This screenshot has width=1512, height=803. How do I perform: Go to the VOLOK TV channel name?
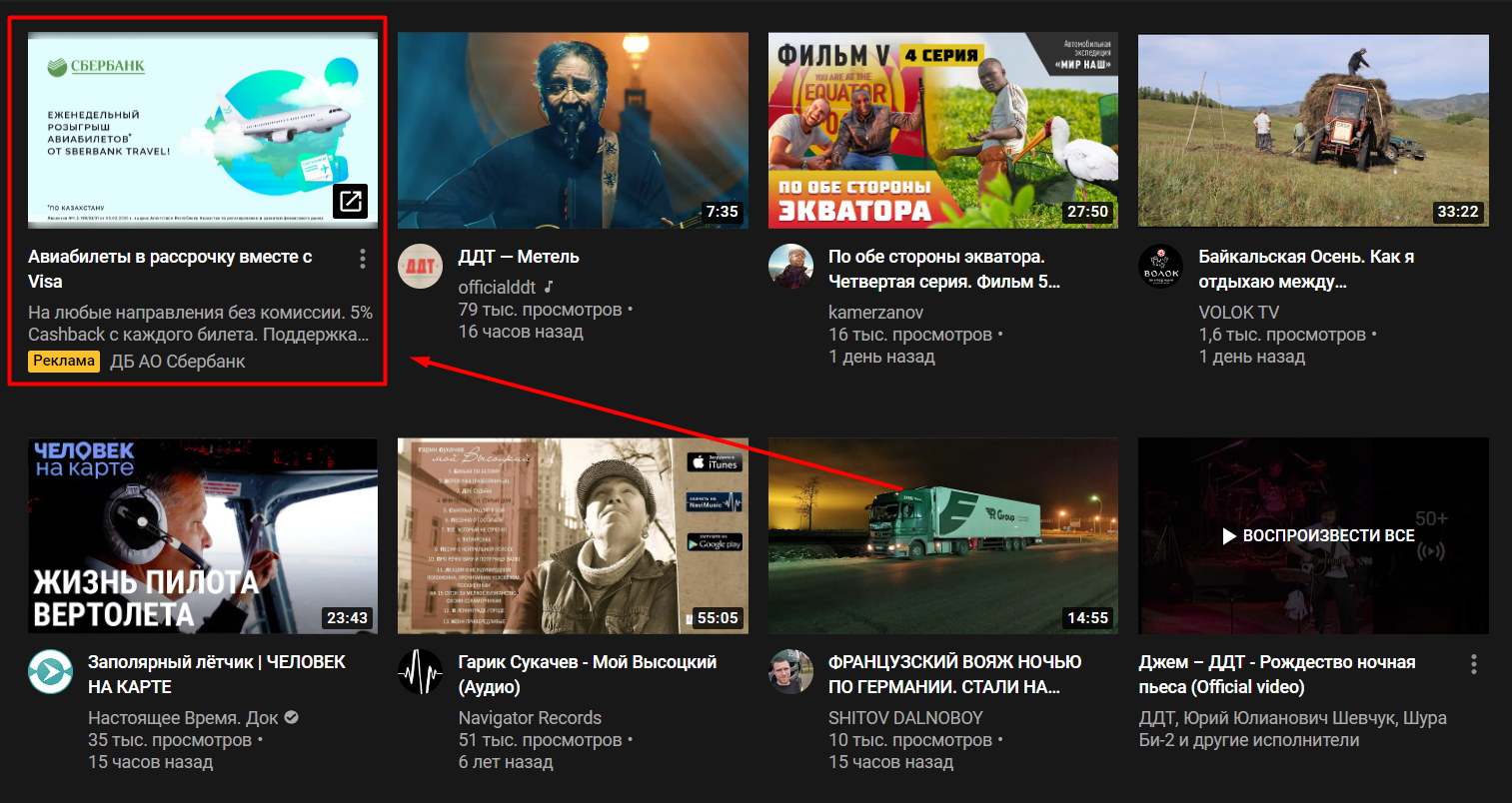(x=1238, y=312)
